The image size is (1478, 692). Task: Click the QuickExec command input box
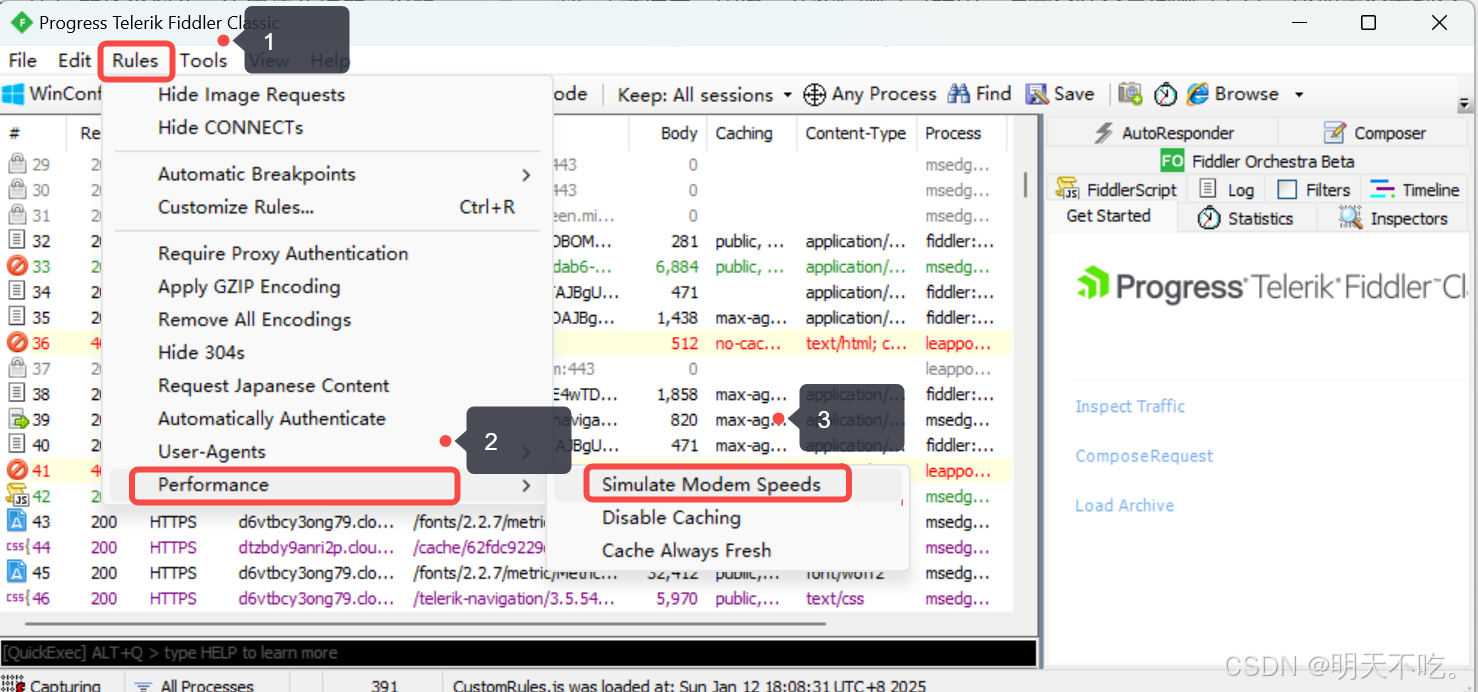(518, 653)
